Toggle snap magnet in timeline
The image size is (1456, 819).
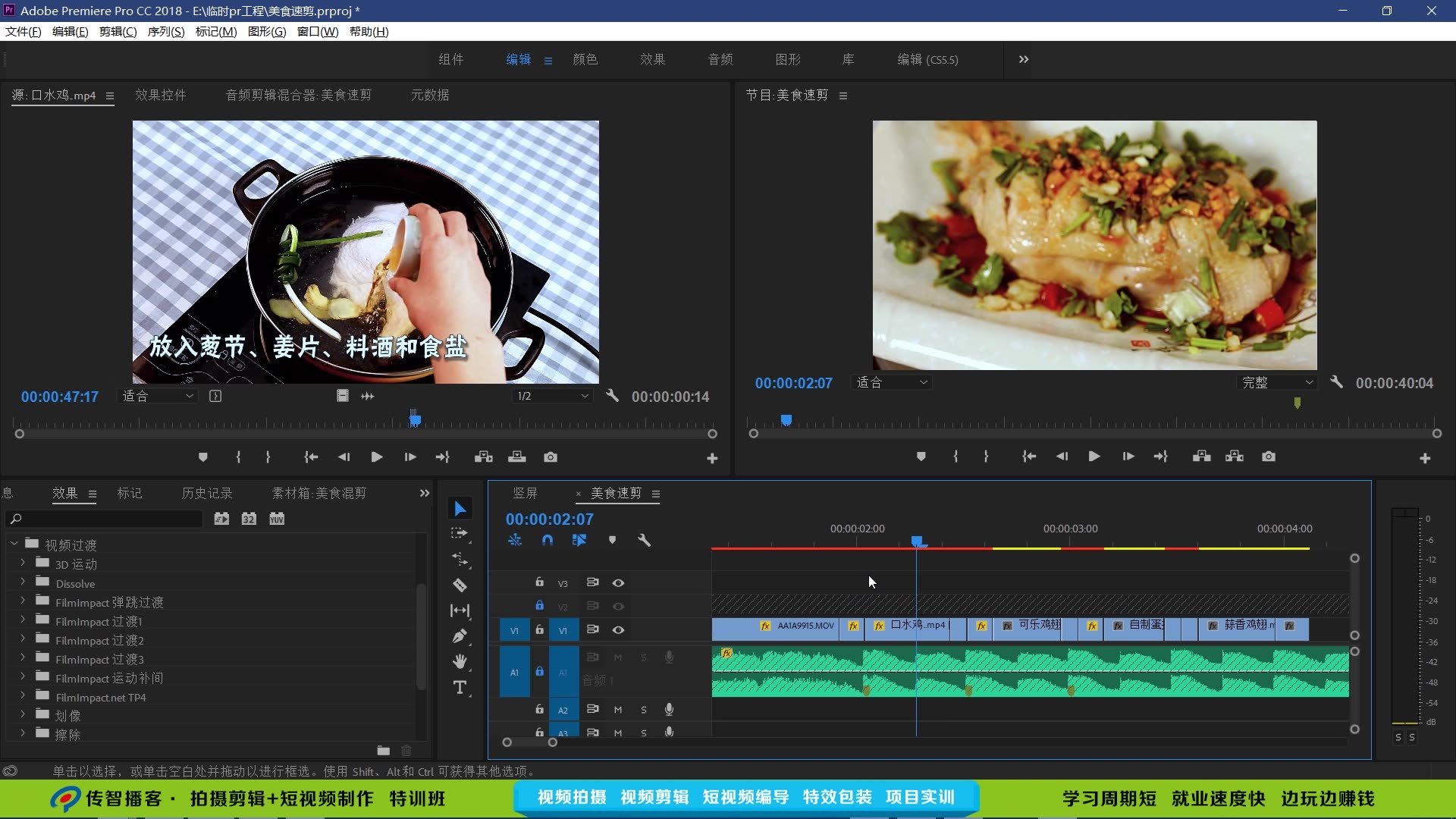(547, 540)
